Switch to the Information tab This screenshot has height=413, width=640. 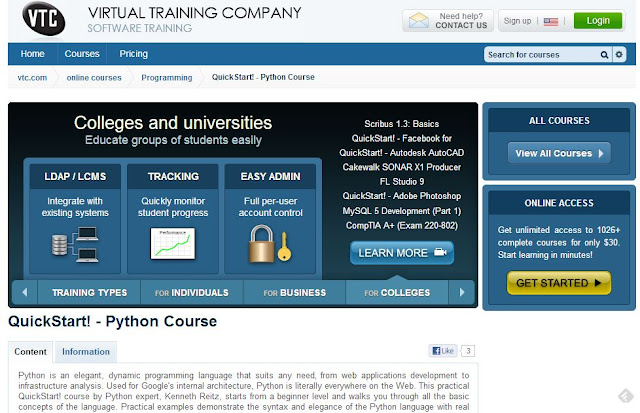pyautogui.click(x=86, y=352)
